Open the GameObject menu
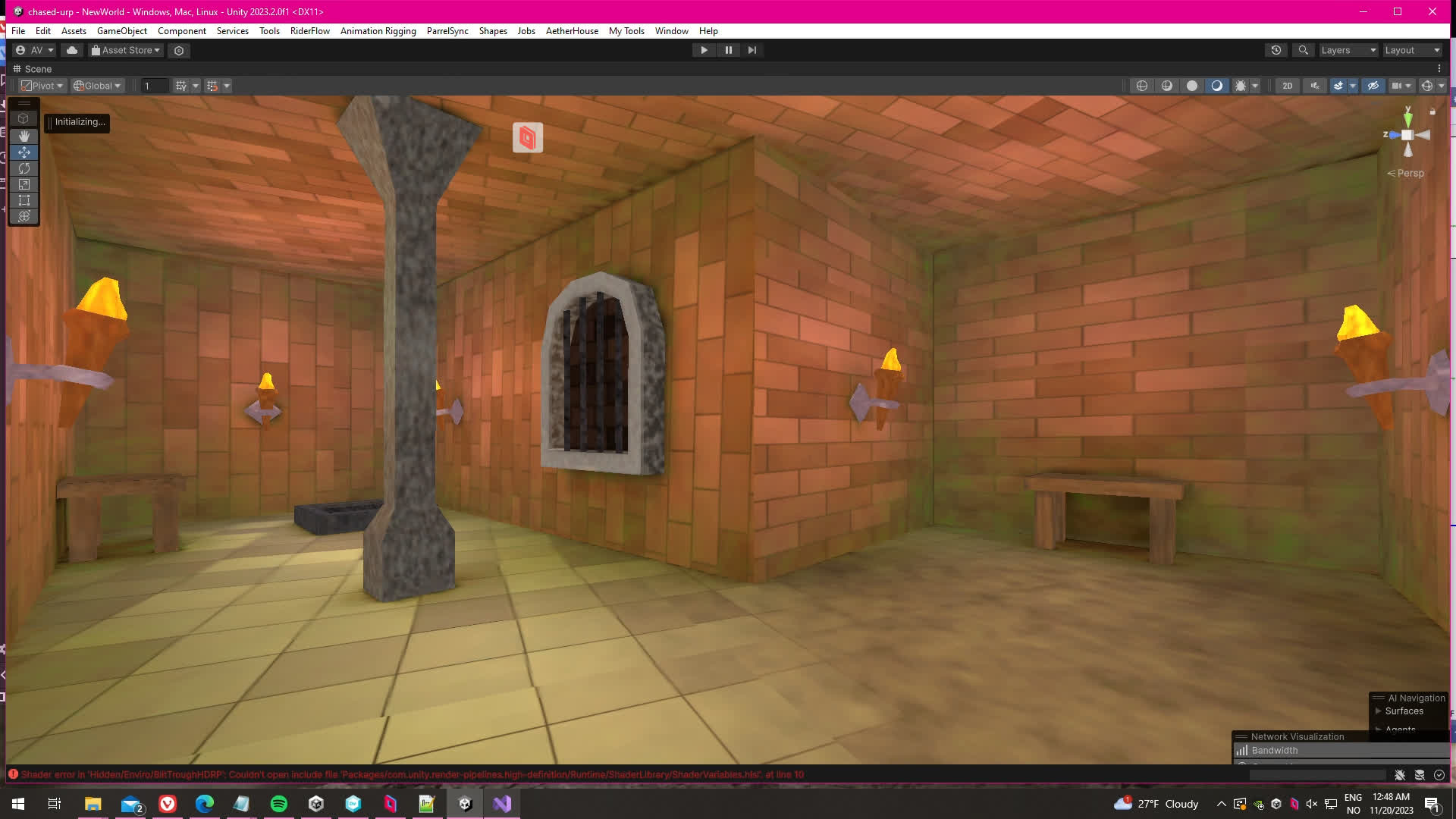1456x819 pixels. click(x=121, y=31)
